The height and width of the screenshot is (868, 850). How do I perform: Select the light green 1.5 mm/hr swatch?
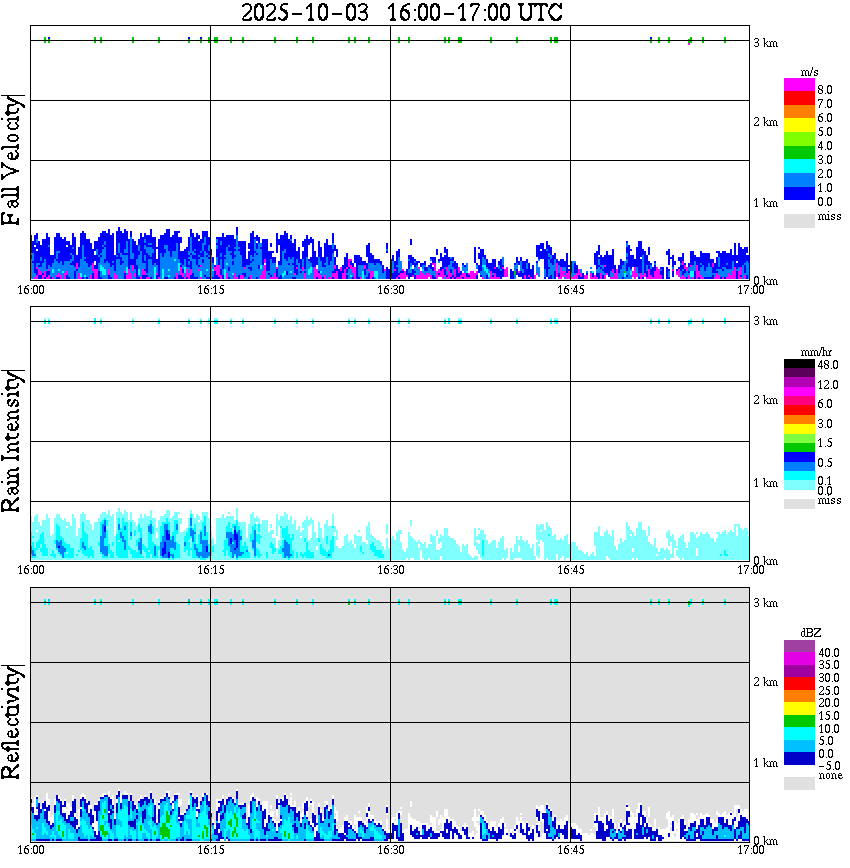pos(799,439)
